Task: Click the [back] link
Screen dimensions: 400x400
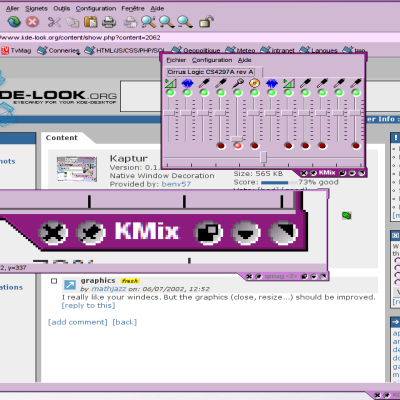Action: coord(125,322)
